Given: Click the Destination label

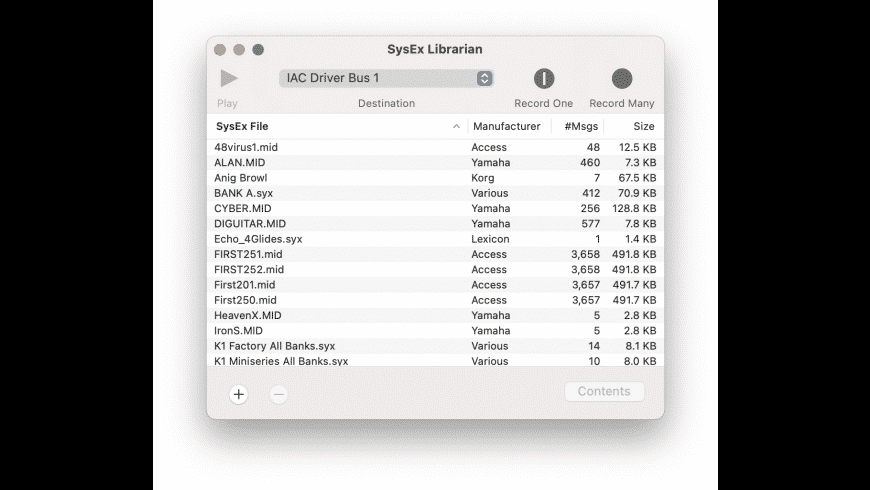Looking at the screenshot, I should tap(386, 103).
